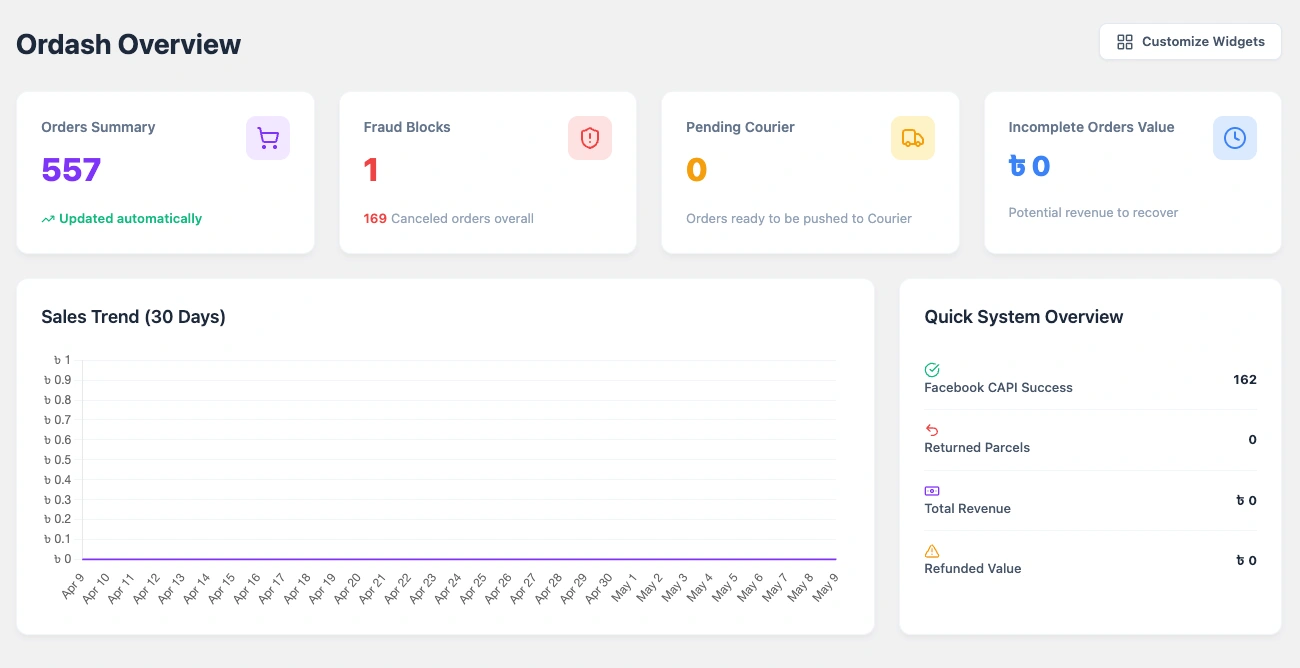
Task: Click the ৳ 0.5 y-axis label
Action: tap(57, 460)
